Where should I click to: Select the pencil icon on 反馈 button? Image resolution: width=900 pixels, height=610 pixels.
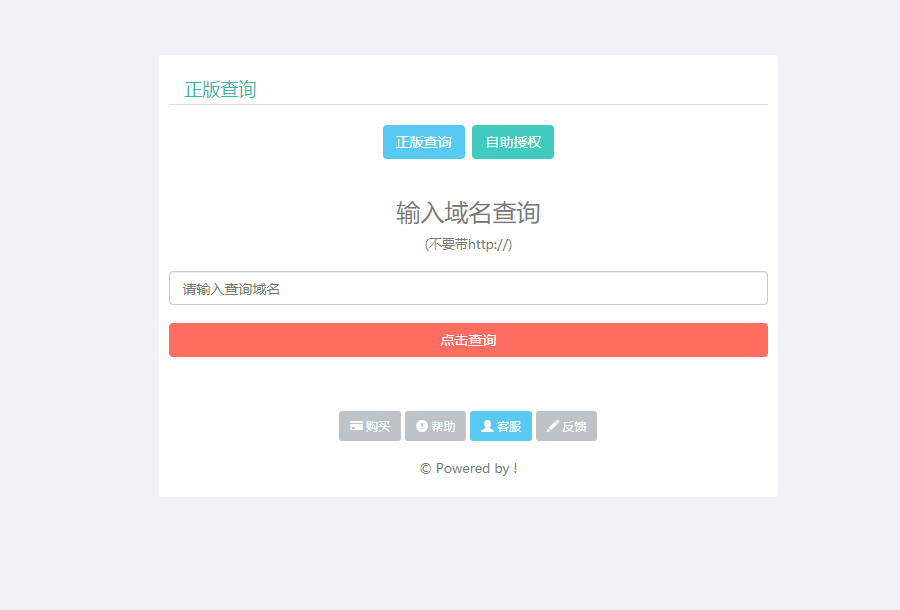pos(553,425)
